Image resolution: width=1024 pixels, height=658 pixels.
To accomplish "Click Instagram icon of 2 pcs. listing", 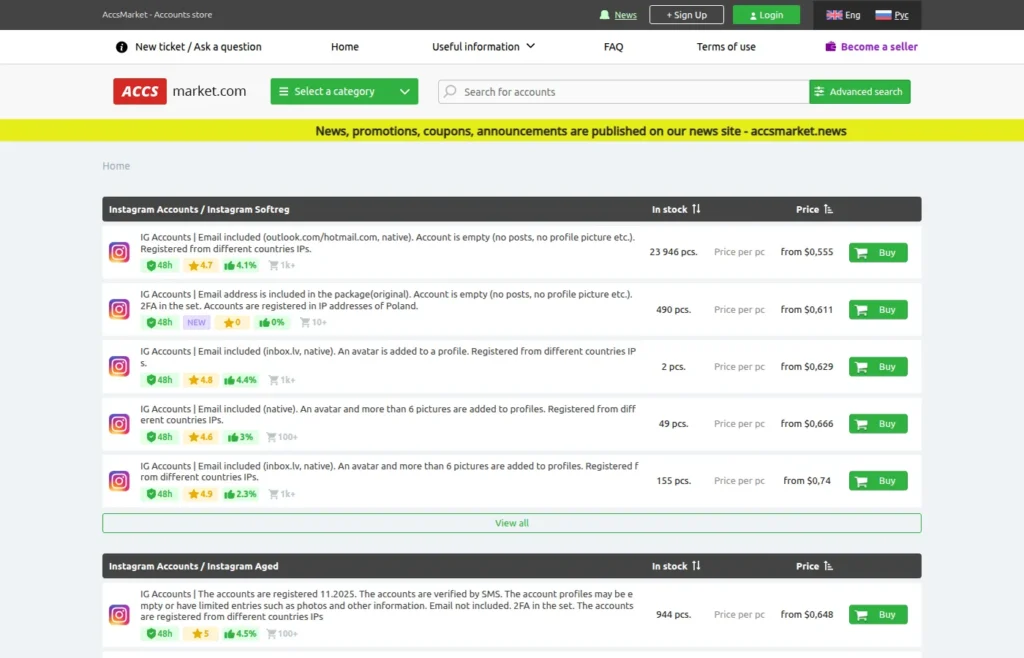I will click(119, 366).
